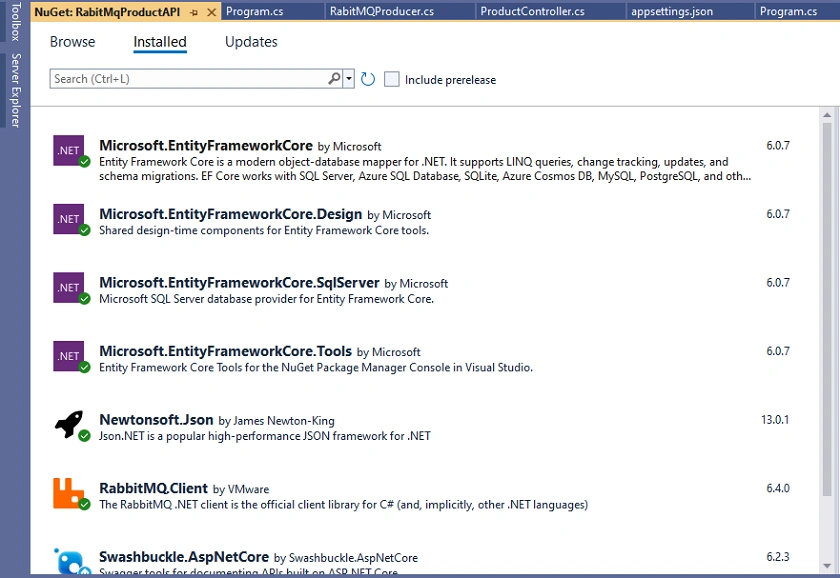Select the Microsoft.EntityFrameworkCore.Design package name
This screenshot has height=578, width=840.
(230, 214)
